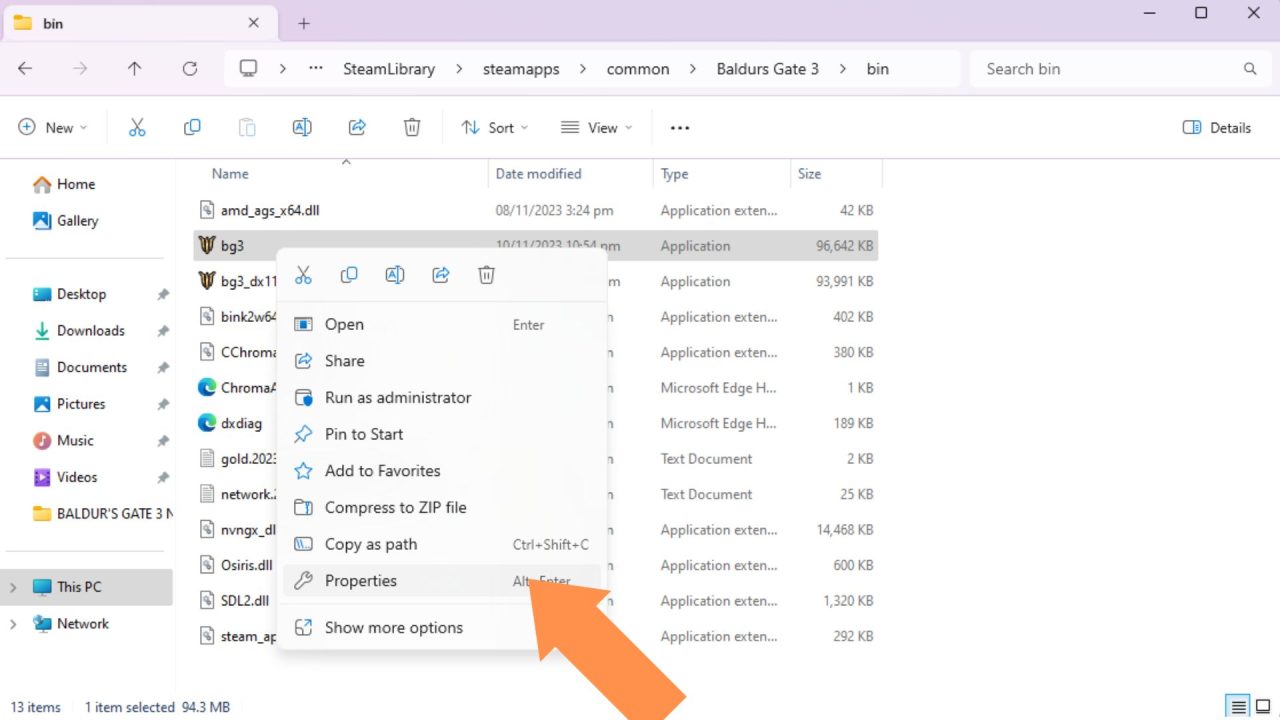The width and height of the screenshot is (1280, 720).
Task: Choose Run as administrator
Action: pyautogui.click(x=442, y=398)
